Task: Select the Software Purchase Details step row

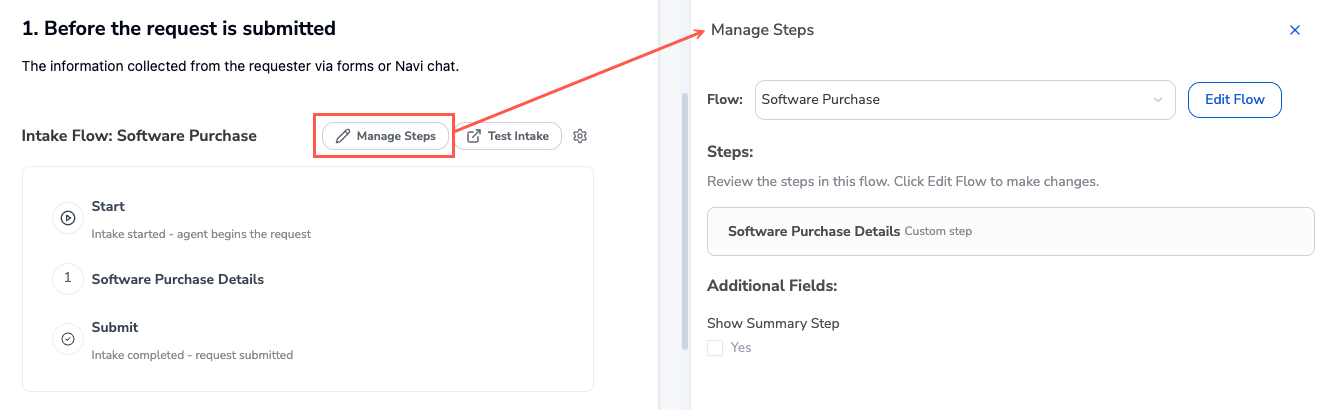Action: [x=177, y=279]
